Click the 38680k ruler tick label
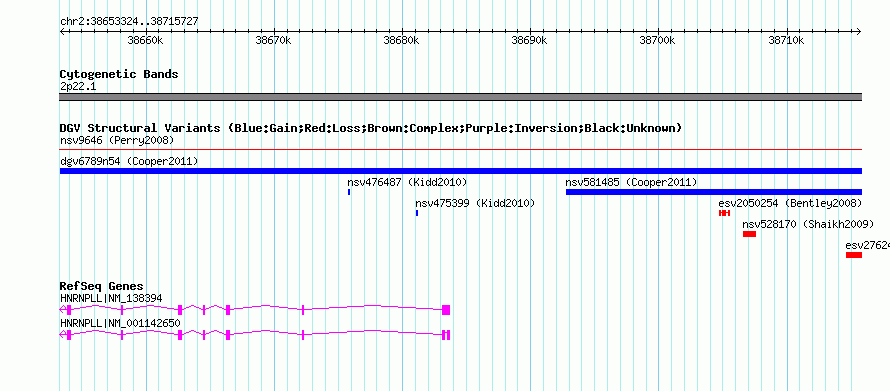The width and height of the screenshot is (890, 391). tap(402, 41)
